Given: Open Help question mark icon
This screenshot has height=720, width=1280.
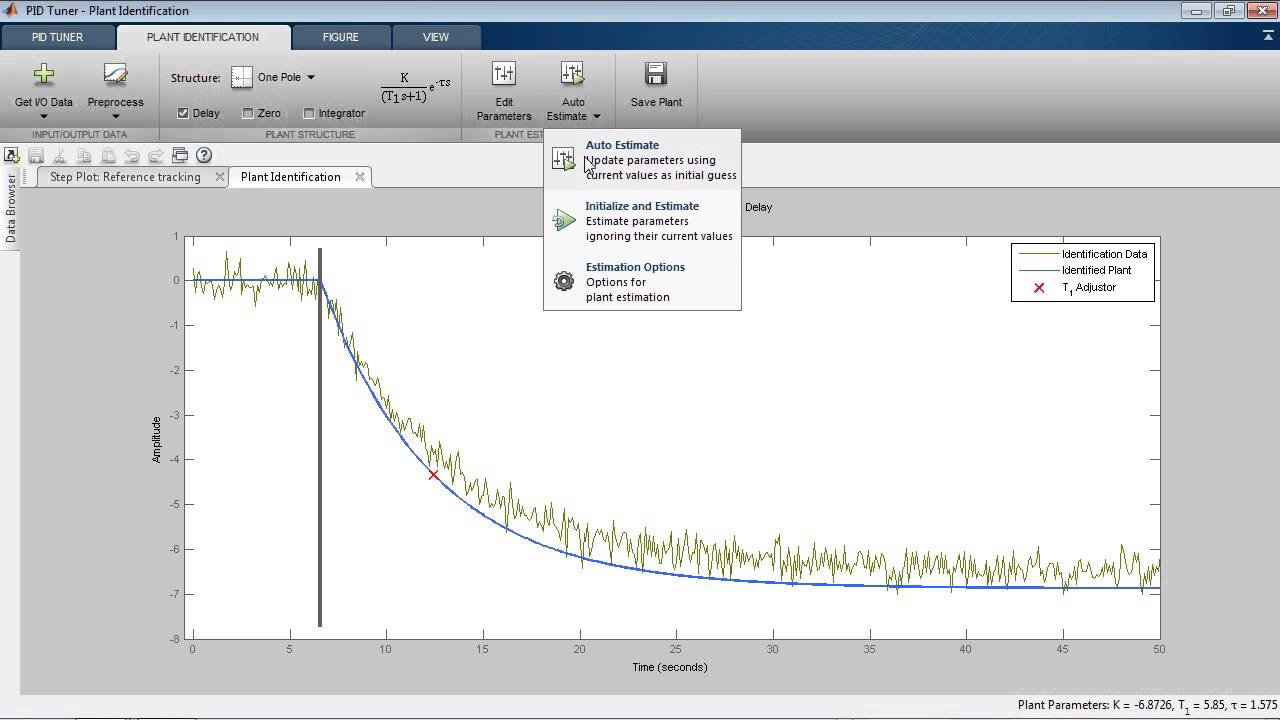Looking at the screenshot, I should [204, 155].
